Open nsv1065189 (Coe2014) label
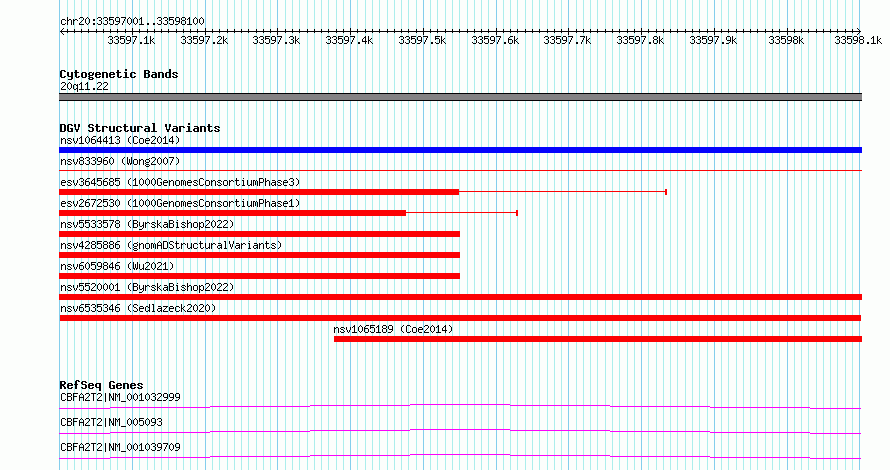This screenshot has height=470, width=890. tap(393, 329)
